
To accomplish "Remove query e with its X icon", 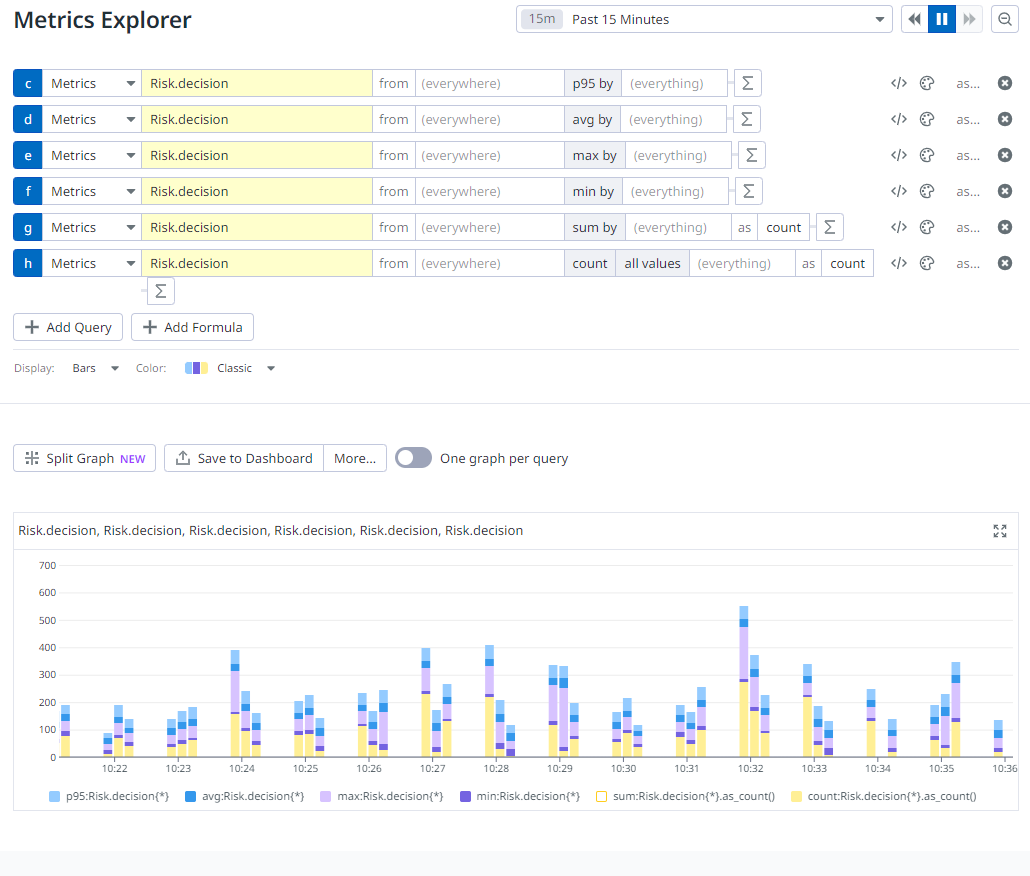I will [x=1005, y=156].
